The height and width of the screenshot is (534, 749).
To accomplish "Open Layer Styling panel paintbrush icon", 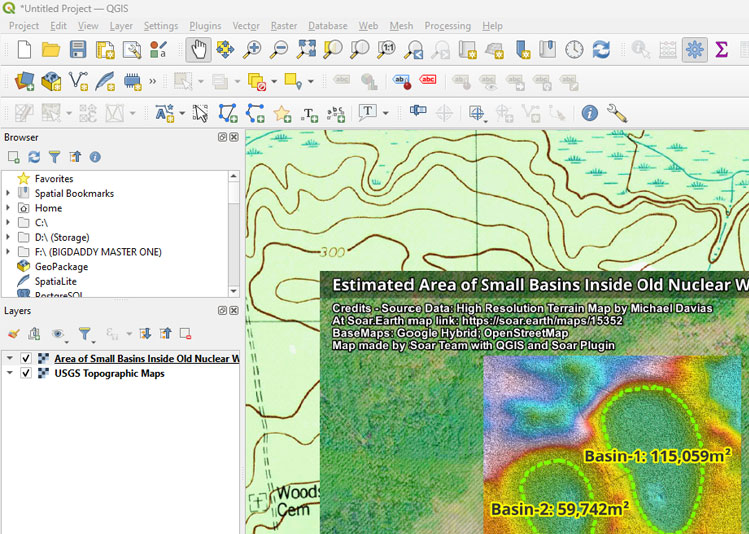I will pyautogui.click(x=13, y=334).
